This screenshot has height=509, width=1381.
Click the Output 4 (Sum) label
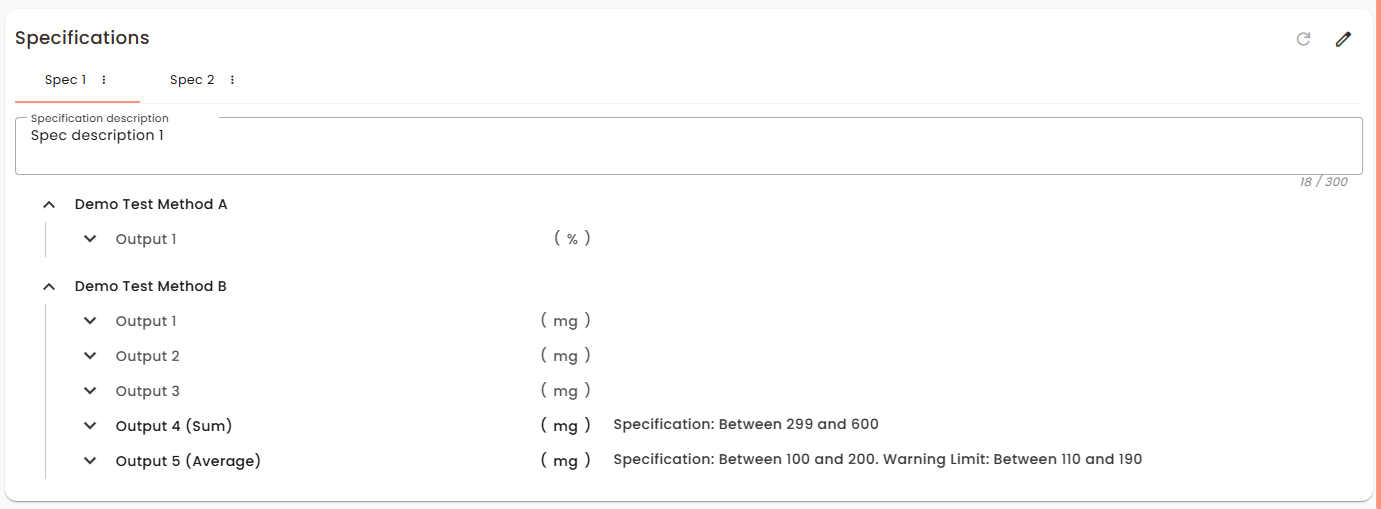[x=174, y=426]
